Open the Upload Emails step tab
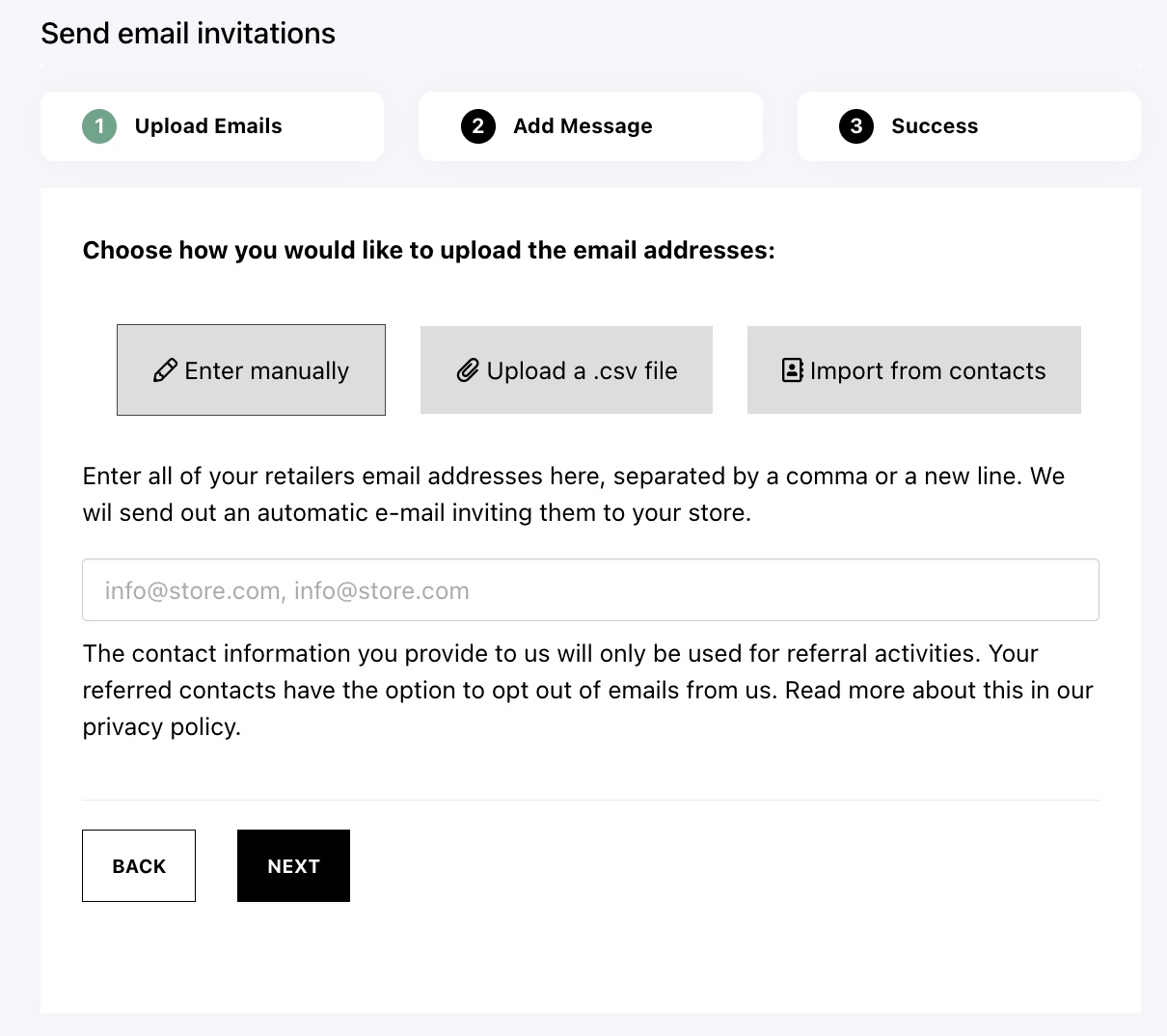Screen dimensions: 1167x1036 (212, 126)
